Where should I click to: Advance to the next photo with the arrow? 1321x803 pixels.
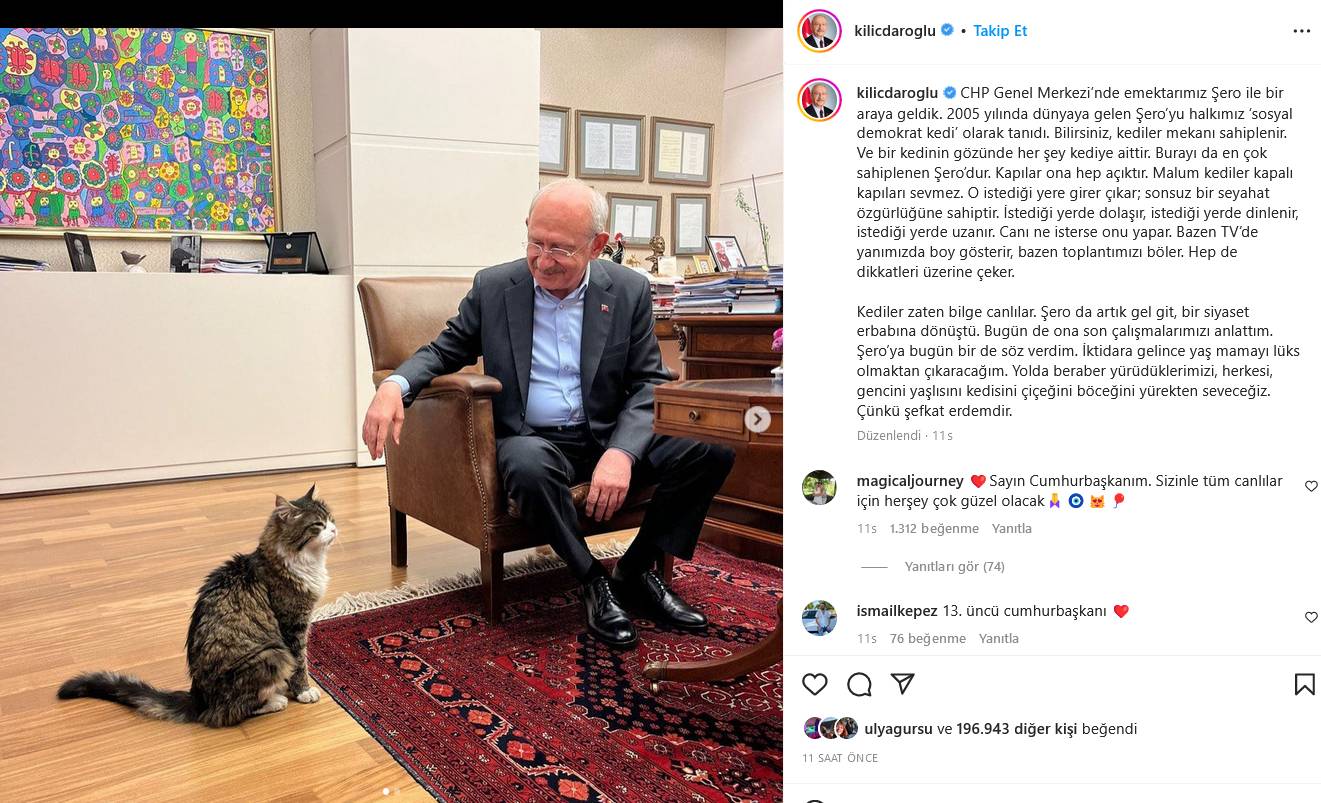(758, 420)
